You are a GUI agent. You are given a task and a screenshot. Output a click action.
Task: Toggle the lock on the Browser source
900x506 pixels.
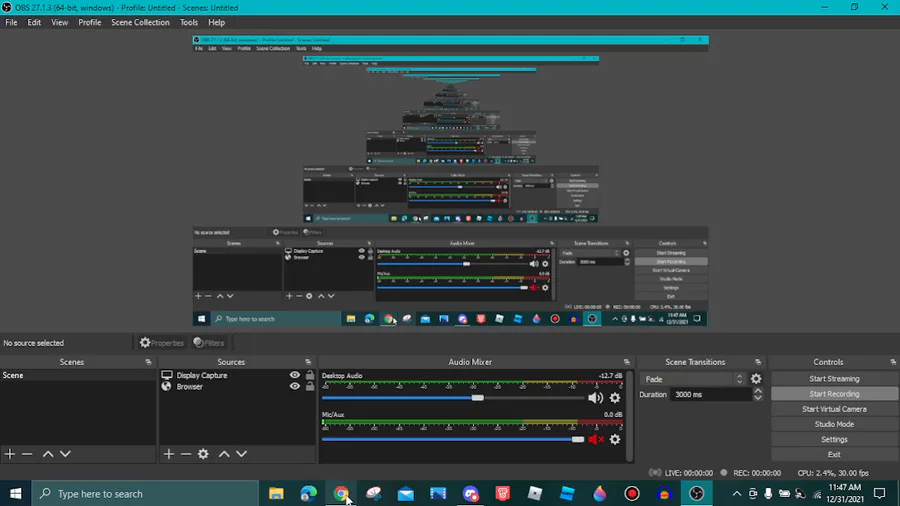click(310, 387)
